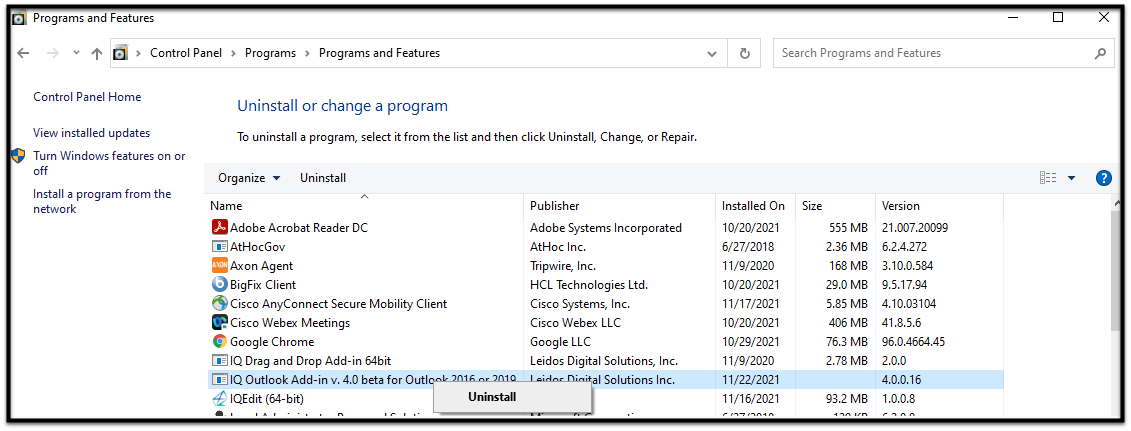Viewport: 1131px width, 431px height.
Task: Select the Adobe Acrobat Reader DC name
Action: tap(299, 228)
